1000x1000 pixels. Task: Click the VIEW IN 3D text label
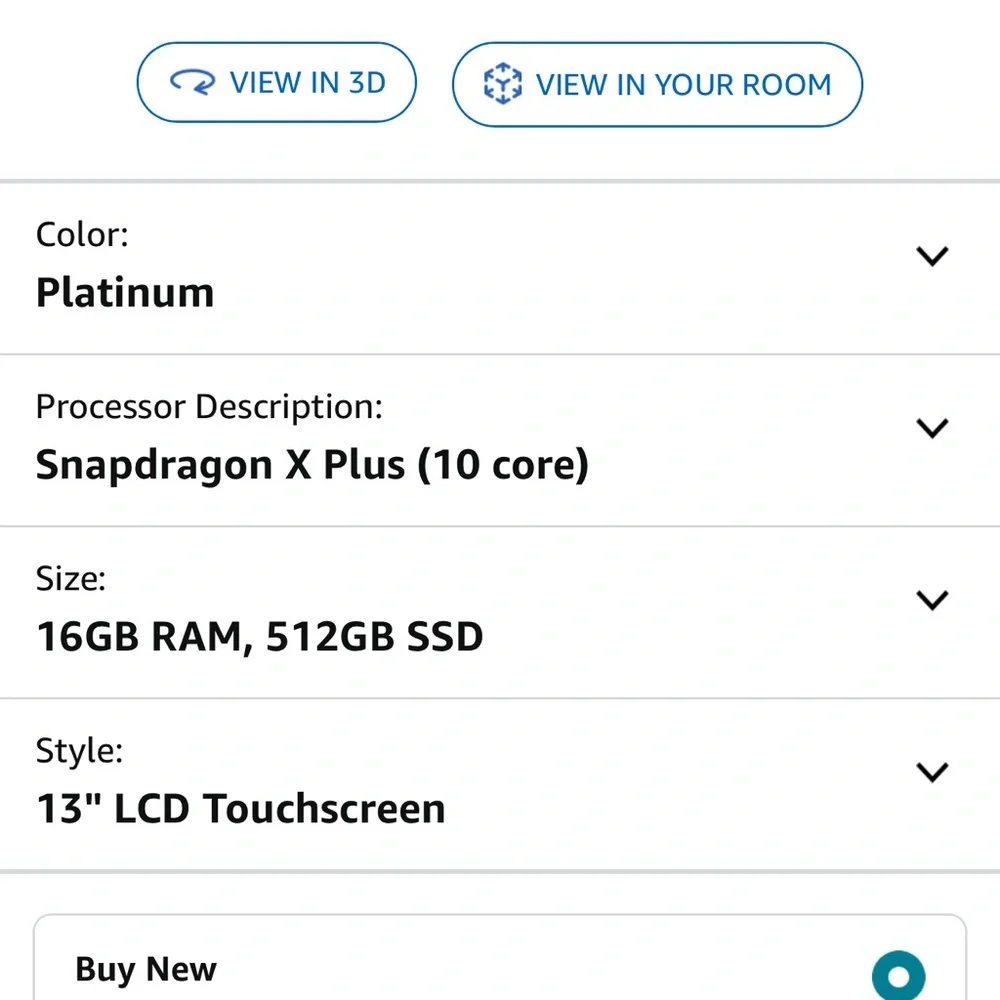click(x=308, y=82)
